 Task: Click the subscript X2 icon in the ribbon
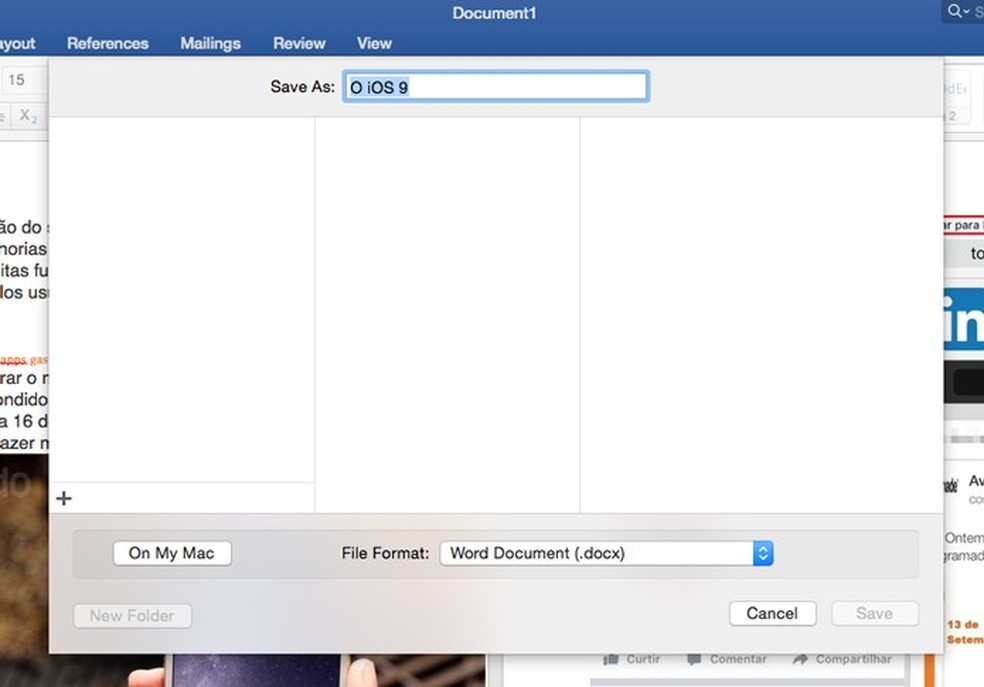tap(28, 116)
